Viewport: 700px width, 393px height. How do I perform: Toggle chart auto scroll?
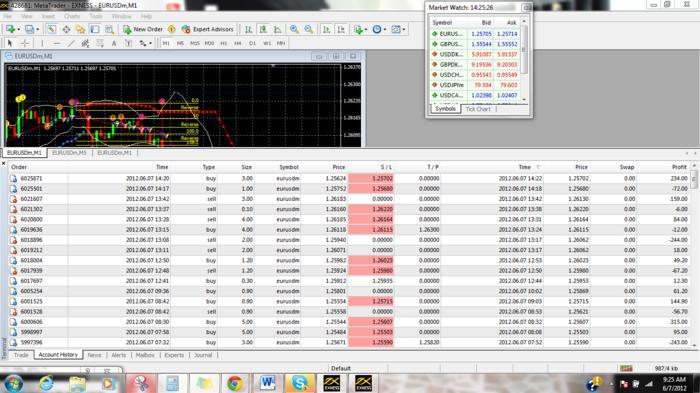coord(327,29)
